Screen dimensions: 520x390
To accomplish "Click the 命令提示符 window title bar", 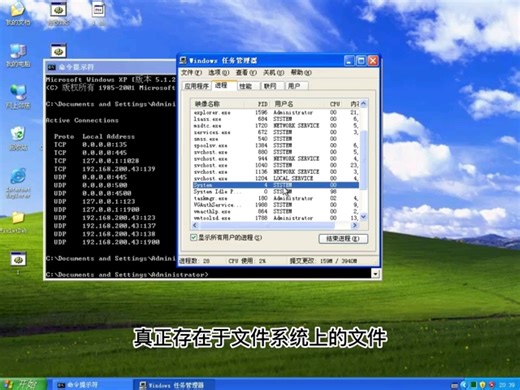I will pos(111,67).
